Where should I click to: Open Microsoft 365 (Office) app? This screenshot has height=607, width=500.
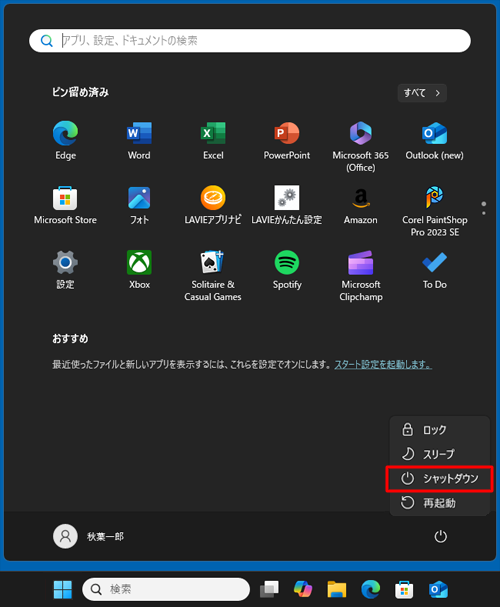tap(361, 146)
